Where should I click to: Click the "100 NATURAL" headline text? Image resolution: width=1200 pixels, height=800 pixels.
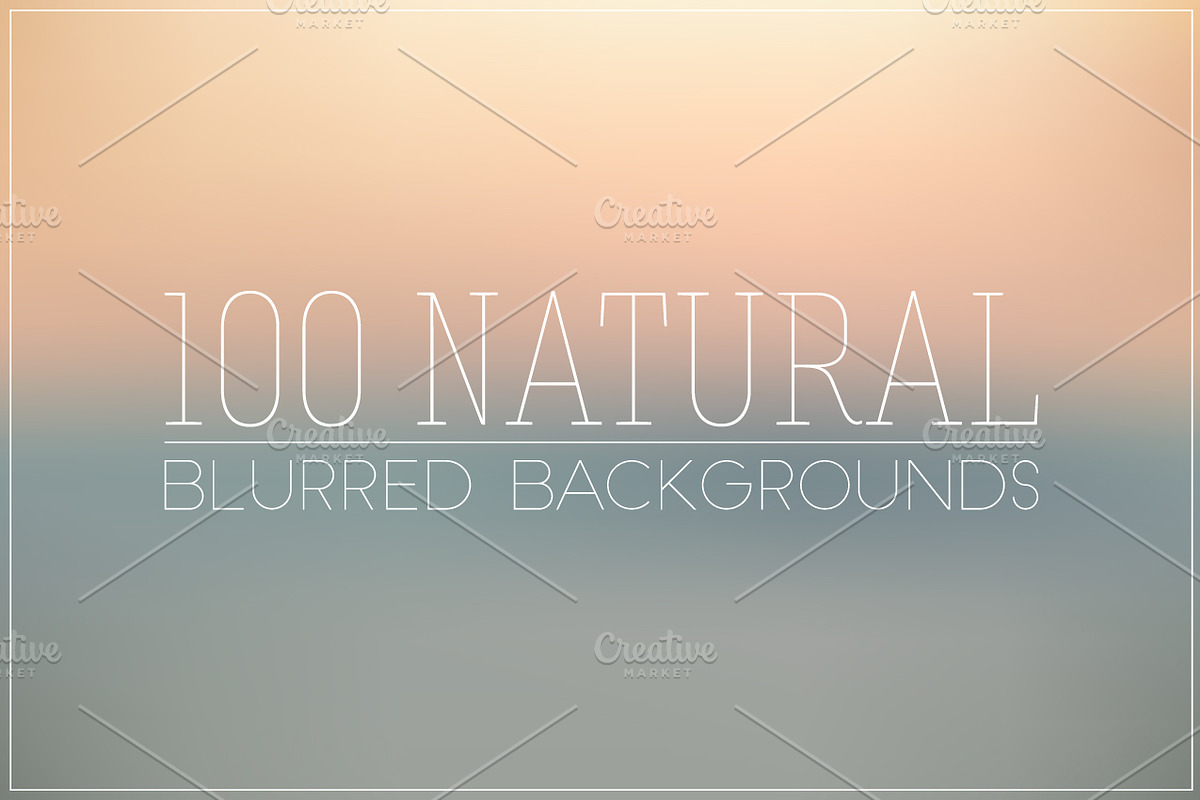tap(601, 359)
